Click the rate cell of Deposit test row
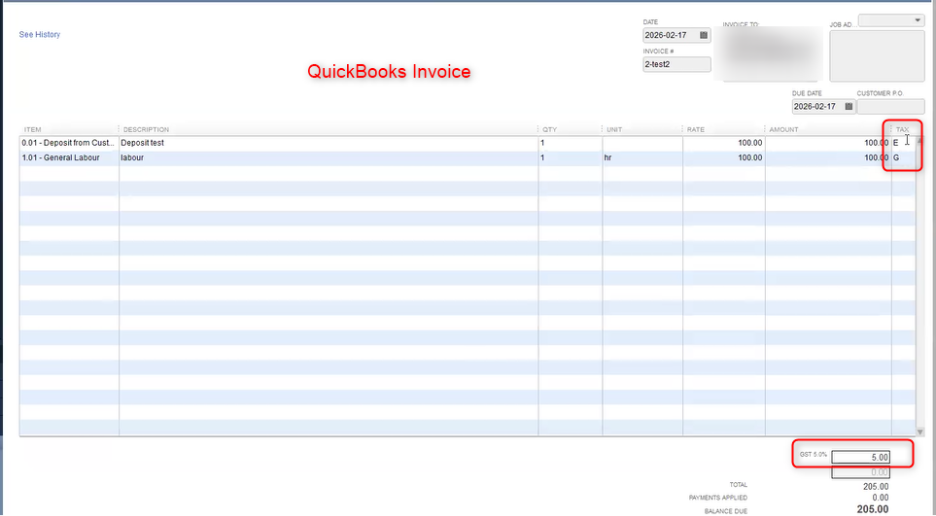The image size is (936, 516). point(724,143)
